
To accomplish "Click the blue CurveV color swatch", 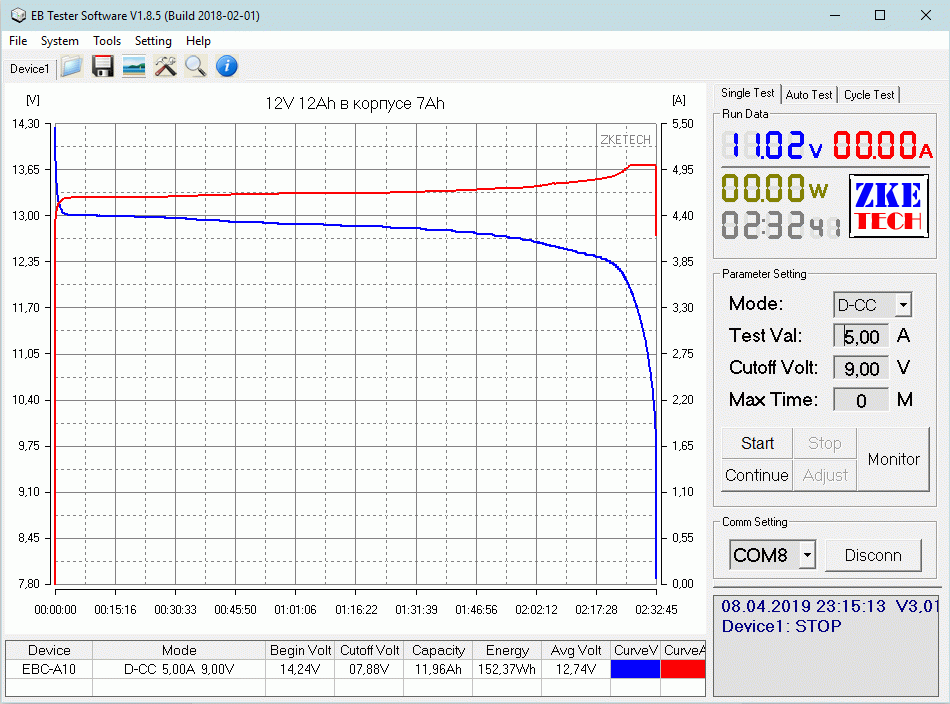I will pyautogui.click(x=635, y=669).
